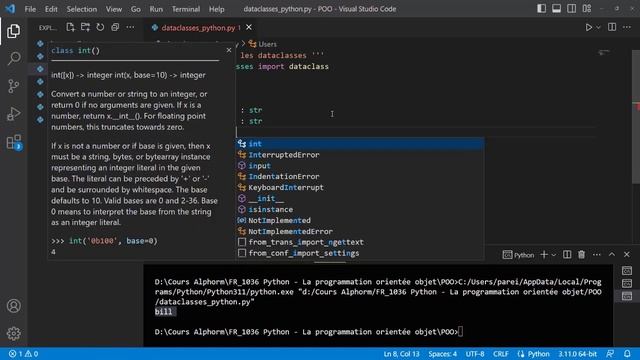Open run options dropdown arrow

coord(598,27)
